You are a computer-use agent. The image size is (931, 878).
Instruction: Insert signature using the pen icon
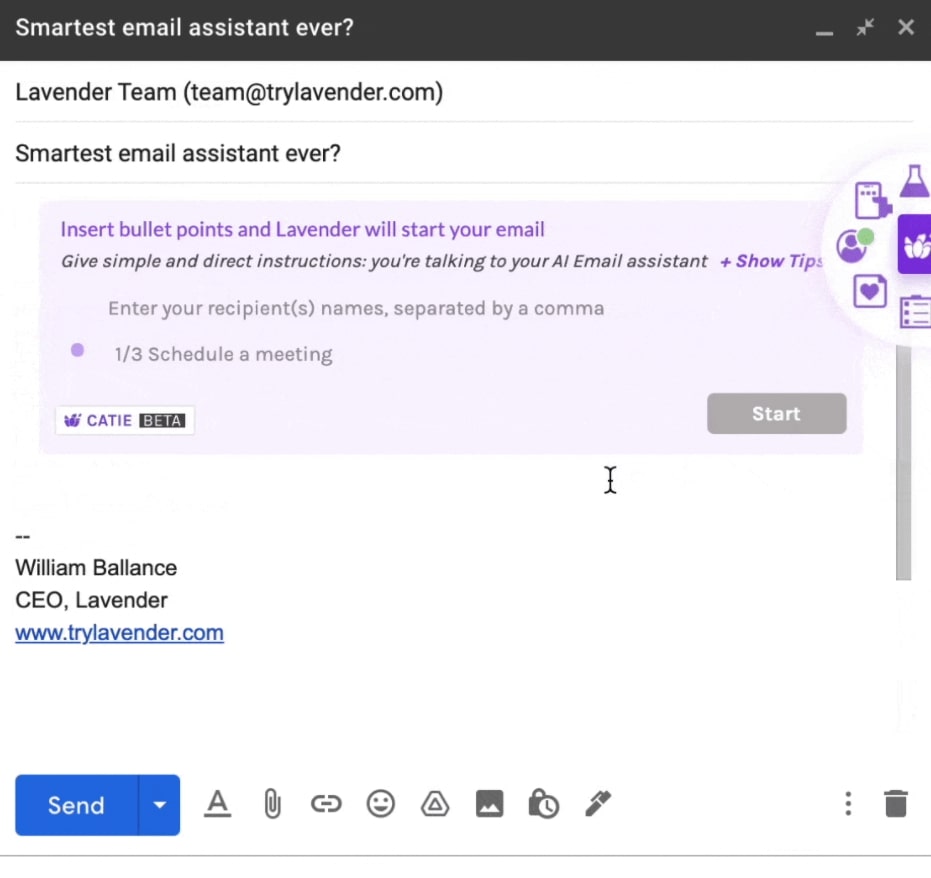point(598,804)
